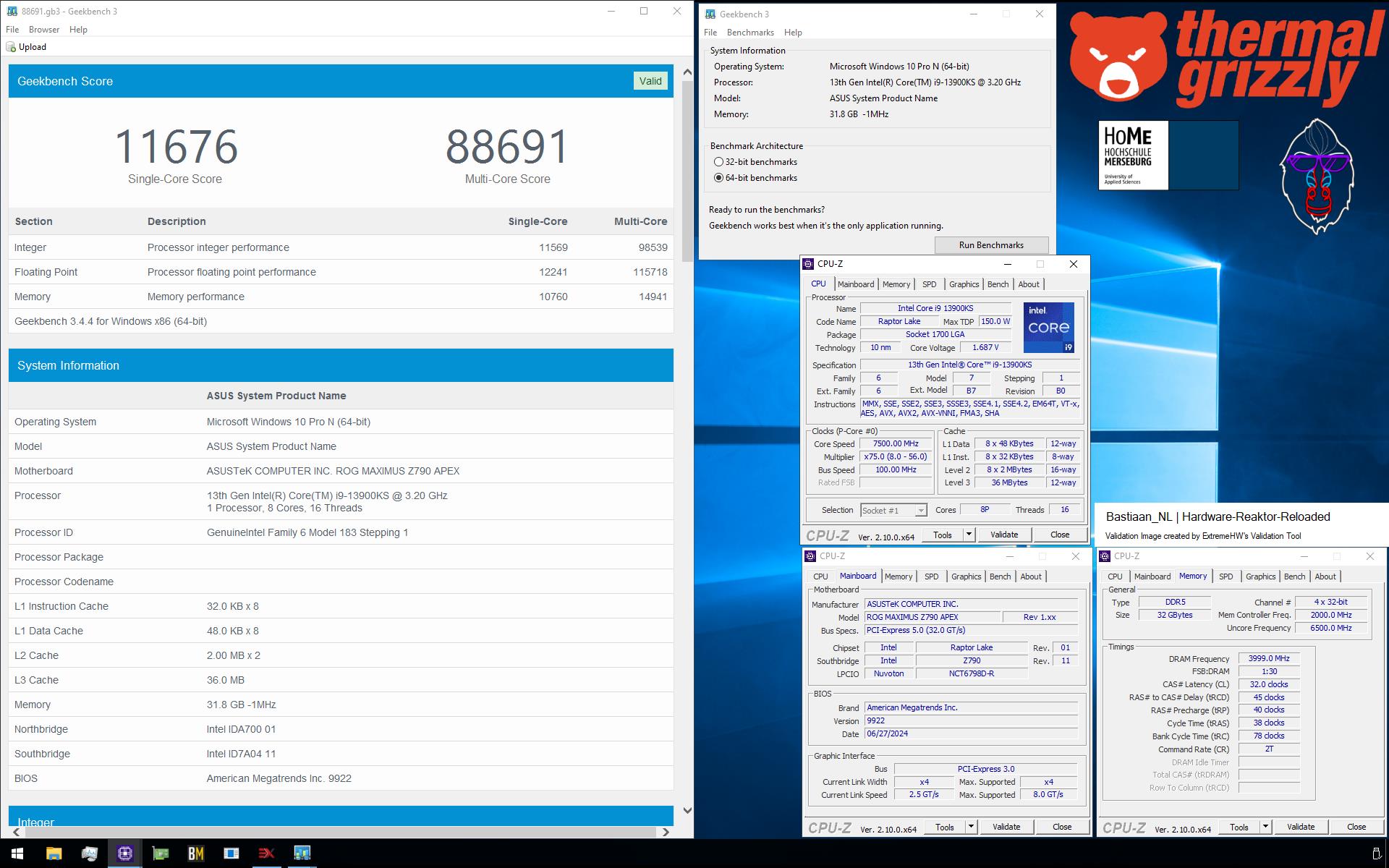Open Benchmarks menu in Geekbench 3 window

(x=750, y=33)
